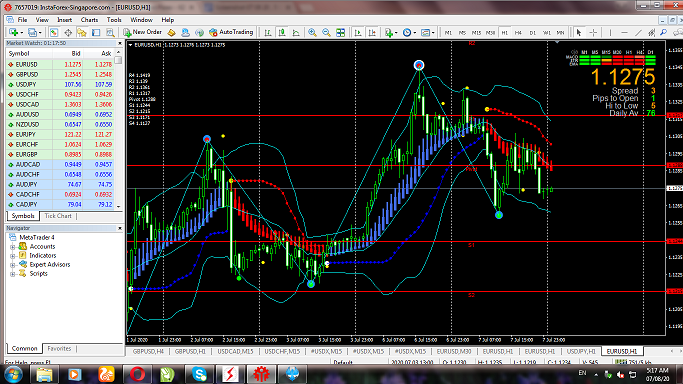The width and height of the screenshot is (683, 384).
Task: Select USDJPY row in Market Watch
Action: tap(60, 84)
